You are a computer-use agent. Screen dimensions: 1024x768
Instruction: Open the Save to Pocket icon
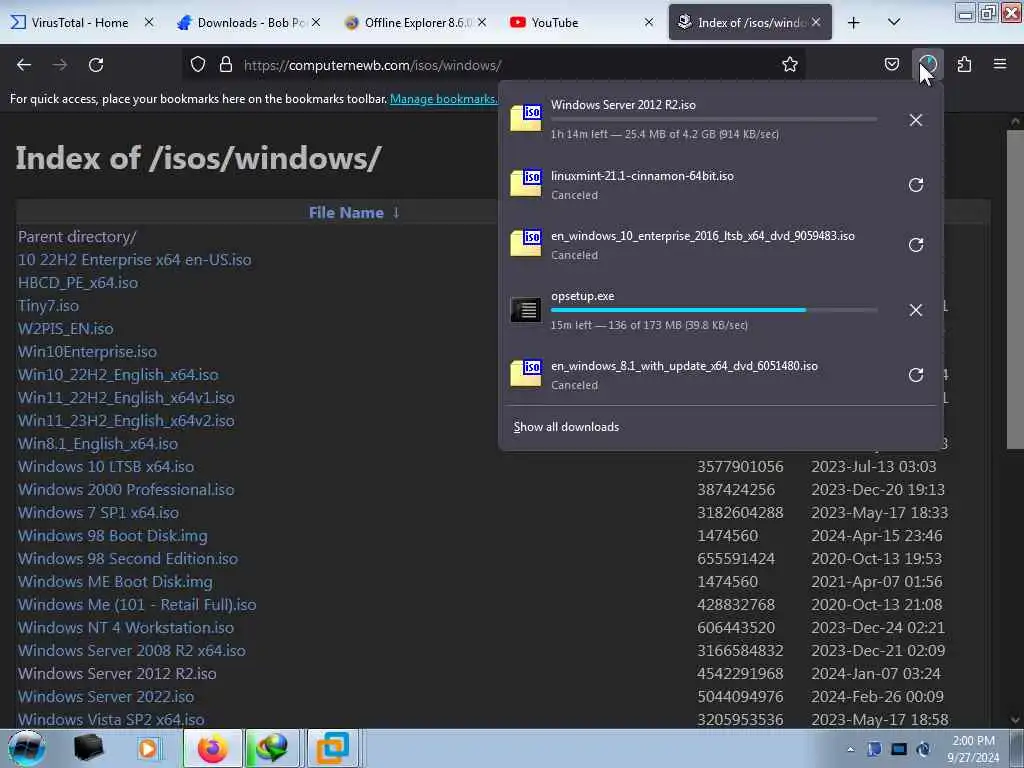point(891,65)
